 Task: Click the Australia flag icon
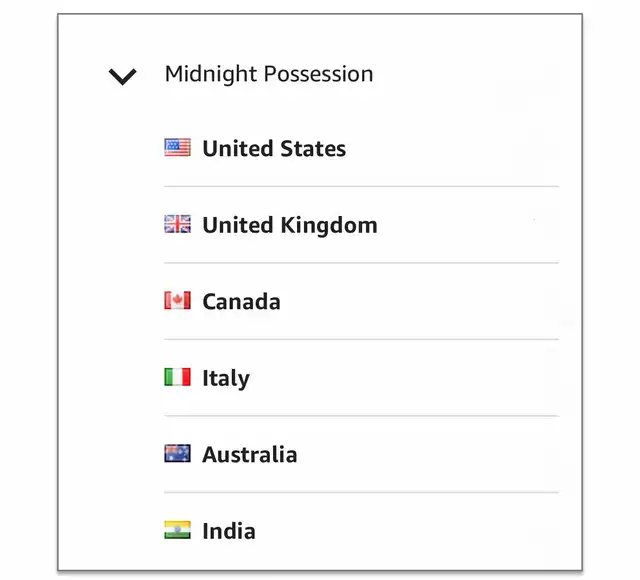[177, 454]
